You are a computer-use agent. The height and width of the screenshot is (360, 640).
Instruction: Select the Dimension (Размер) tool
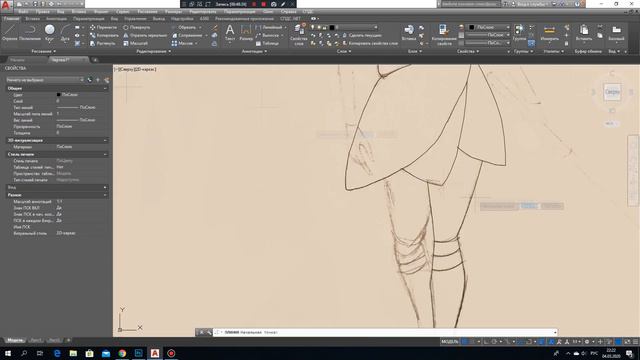pyautogui.click(x=246, y=32)
